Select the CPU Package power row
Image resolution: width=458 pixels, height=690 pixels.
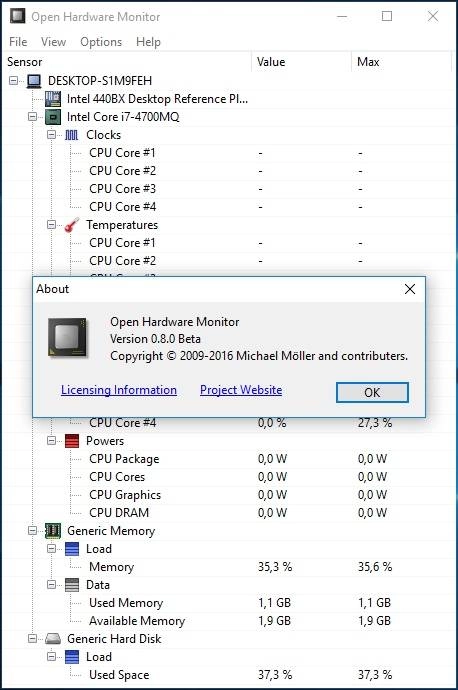[x=229, y=459]
